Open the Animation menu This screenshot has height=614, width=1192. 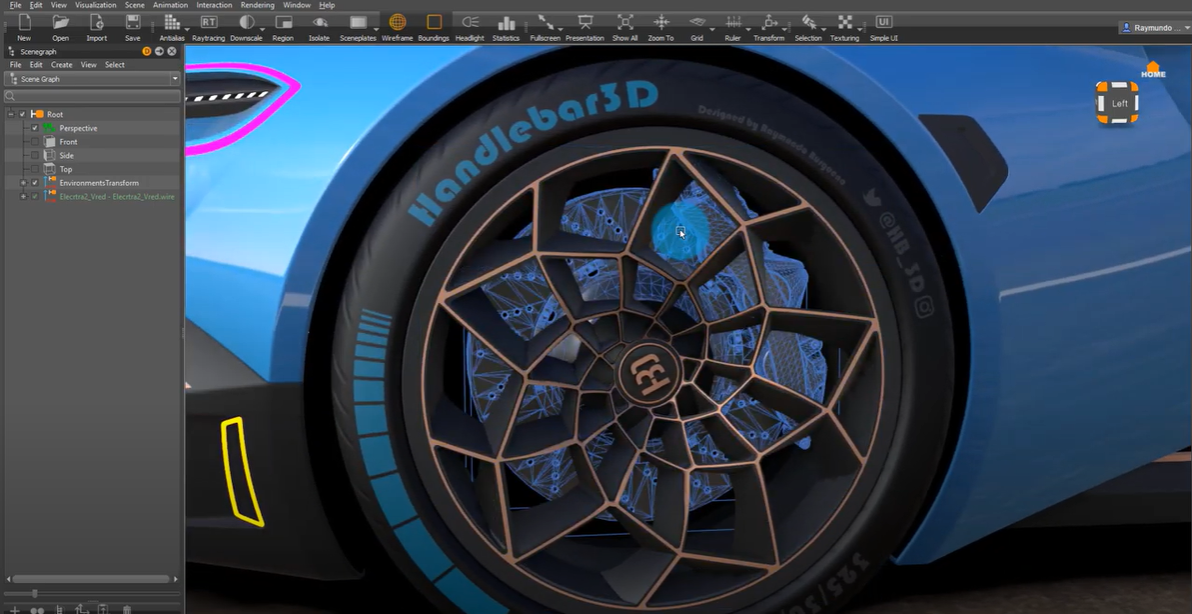click(170, 5)
